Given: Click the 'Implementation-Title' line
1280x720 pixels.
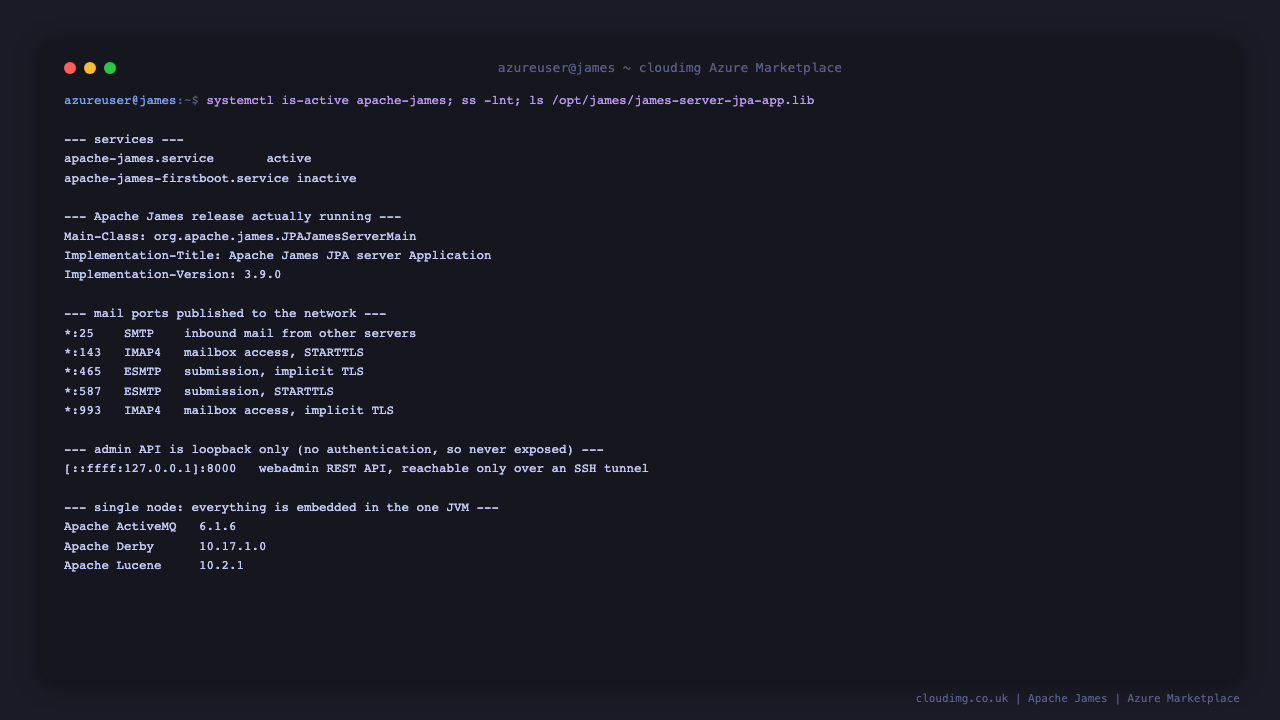Looking at the screenshot, I should pyautogui.click(x=278, y=256).
